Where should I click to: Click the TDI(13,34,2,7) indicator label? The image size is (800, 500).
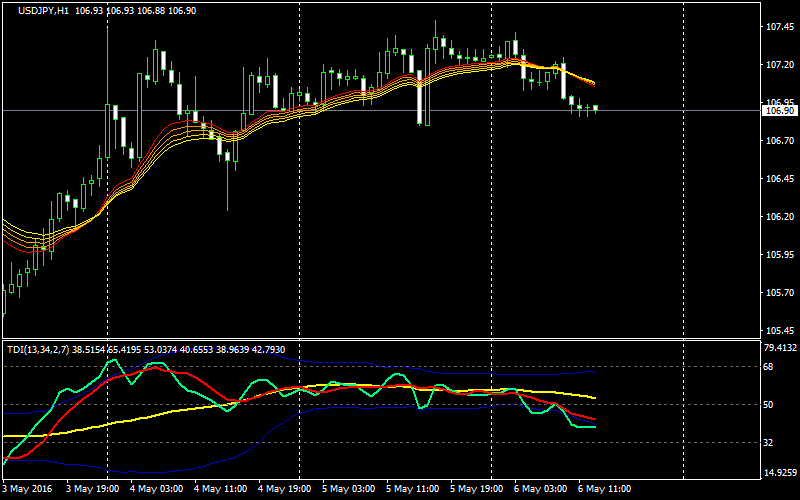point(39,349)
